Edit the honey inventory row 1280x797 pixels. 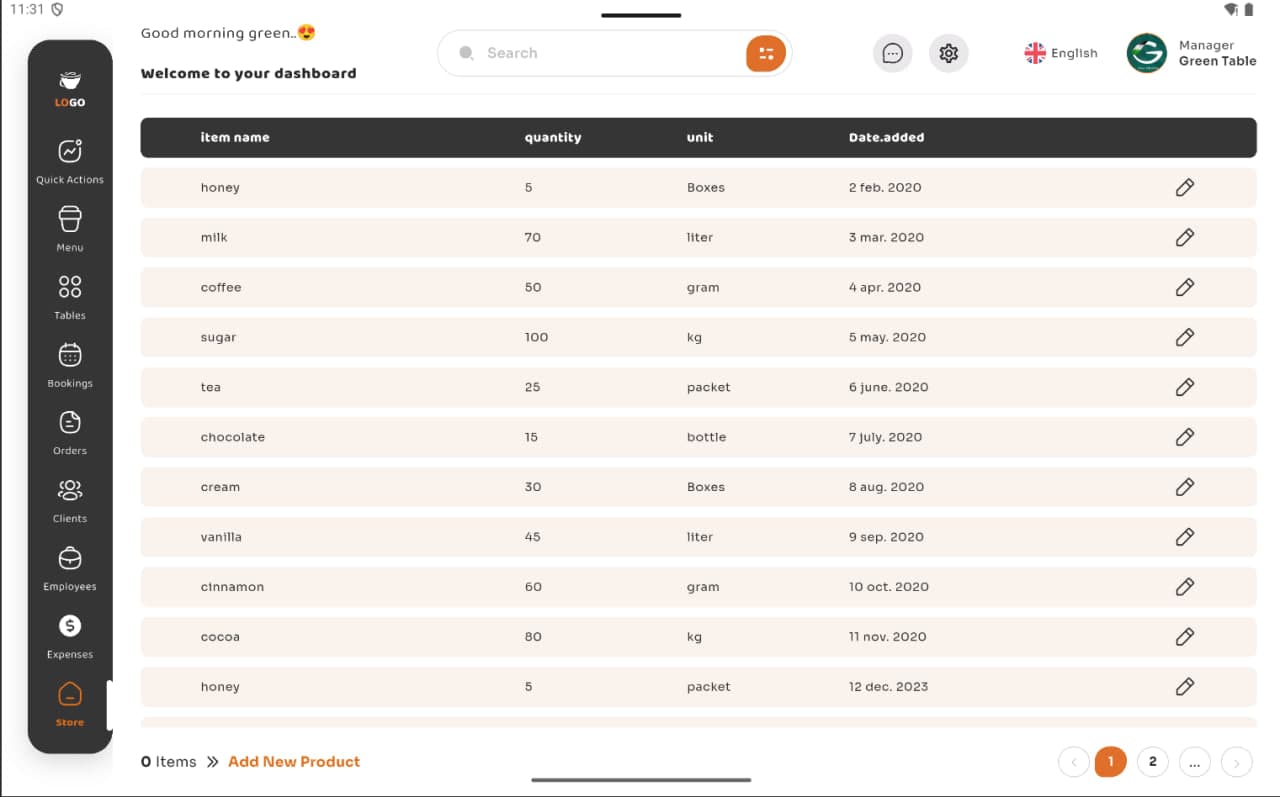[1185, 187]
